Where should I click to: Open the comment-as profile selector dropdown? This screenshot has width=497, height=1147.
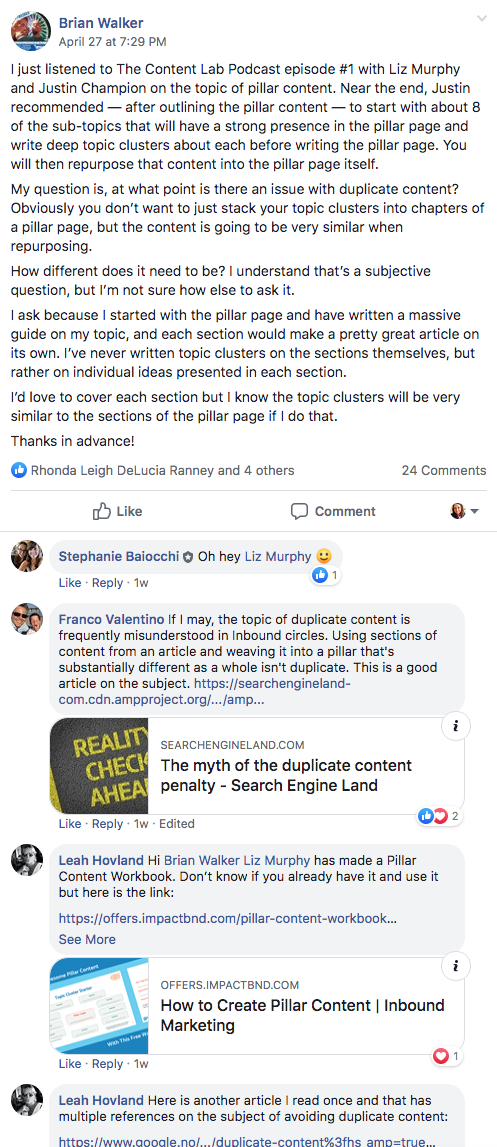(x=464, y=511)
